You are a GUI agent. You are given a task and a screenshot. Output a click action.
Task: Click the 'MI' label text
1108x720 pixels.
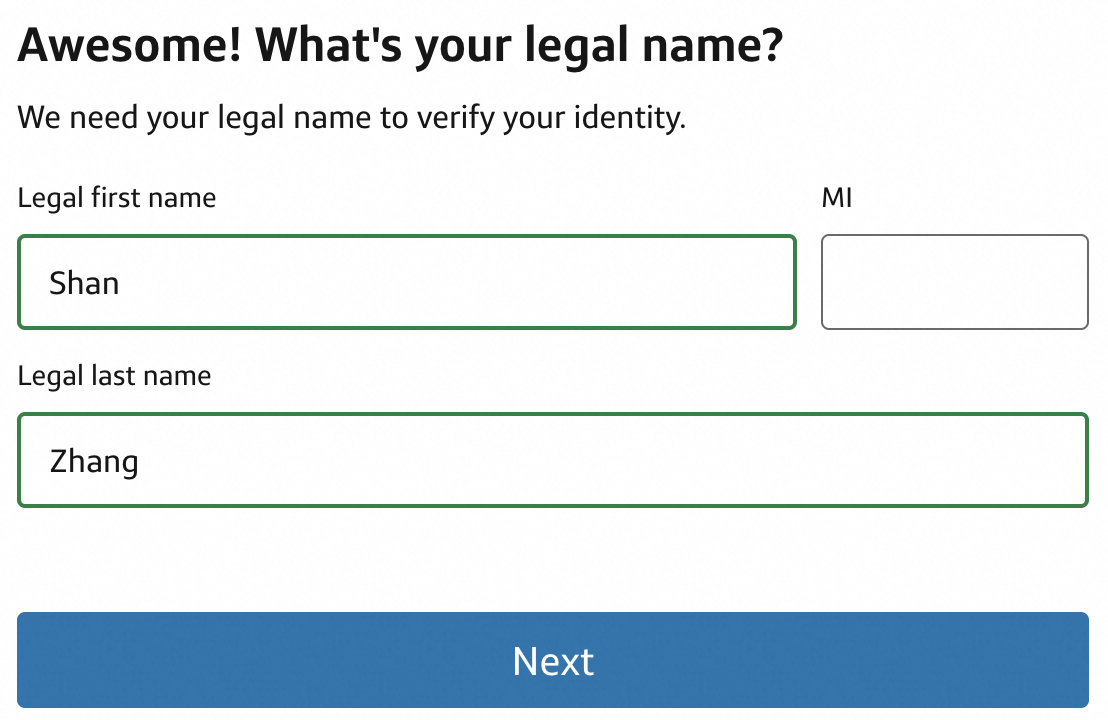coord(836,198)
